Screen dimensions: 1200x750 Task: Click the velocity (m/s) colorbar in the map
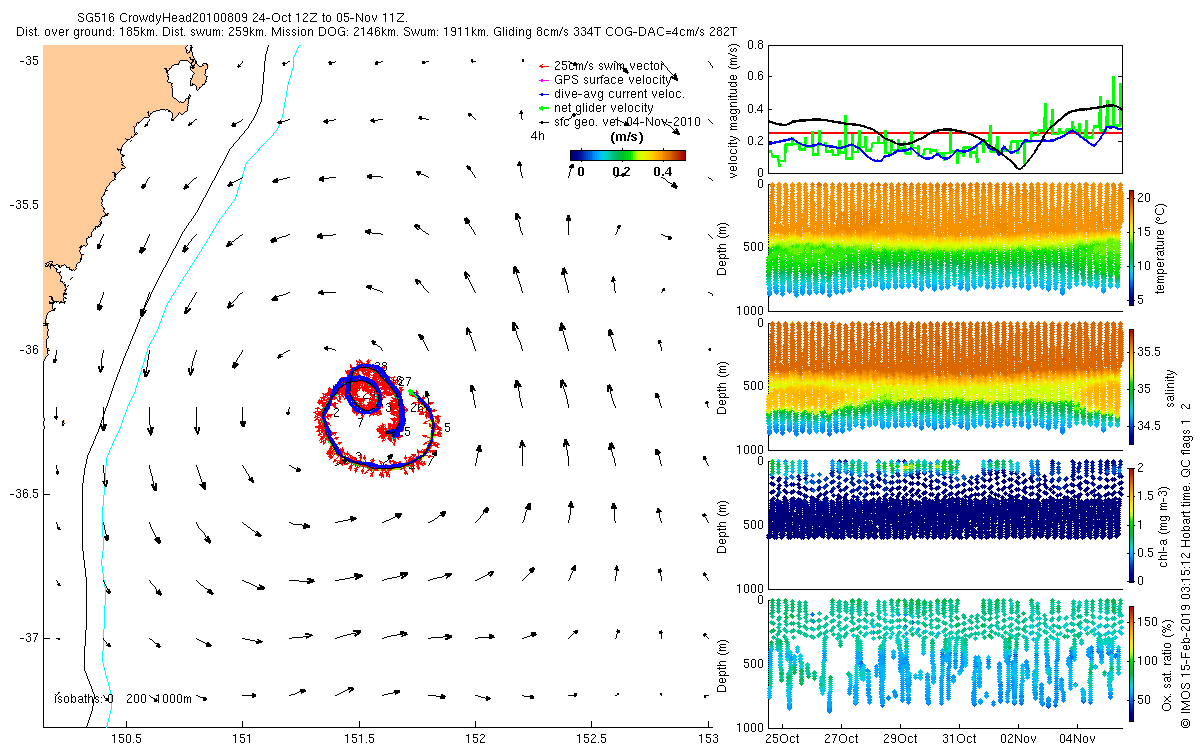point(627,155)
